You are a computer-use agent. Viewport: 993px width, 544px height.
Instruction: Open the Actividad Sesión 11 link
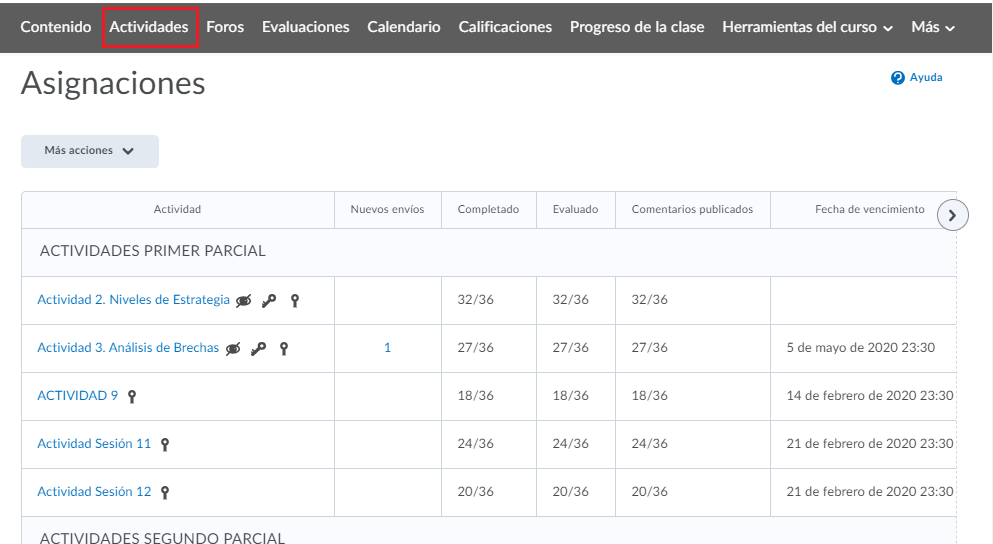pyautogui.click(x=94, y=443)
